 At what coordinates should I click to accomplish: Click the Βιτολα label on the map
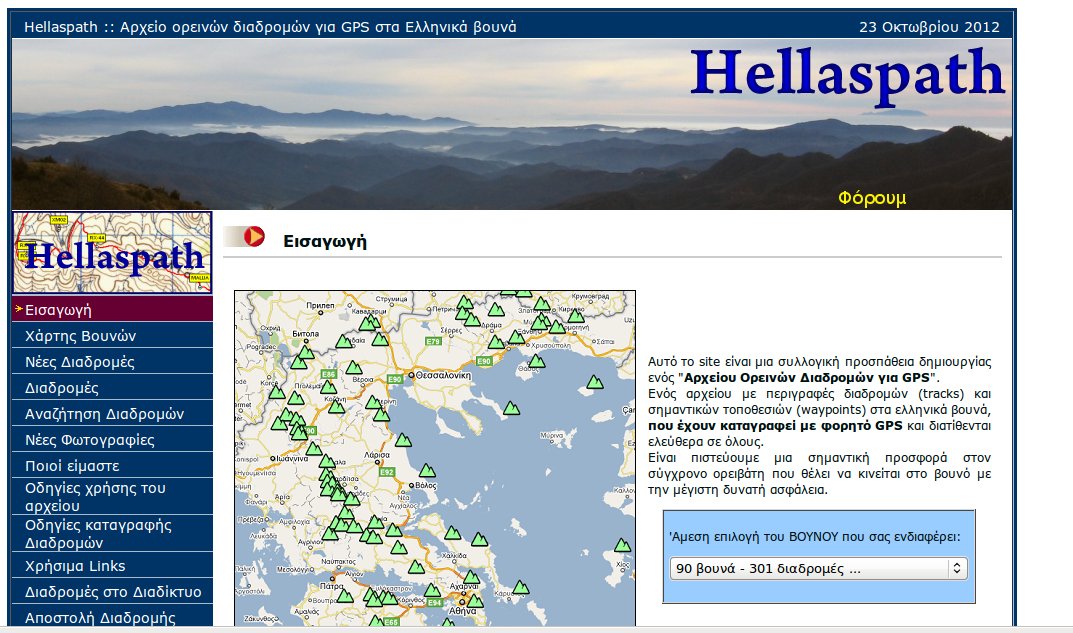tap(305, 334)
